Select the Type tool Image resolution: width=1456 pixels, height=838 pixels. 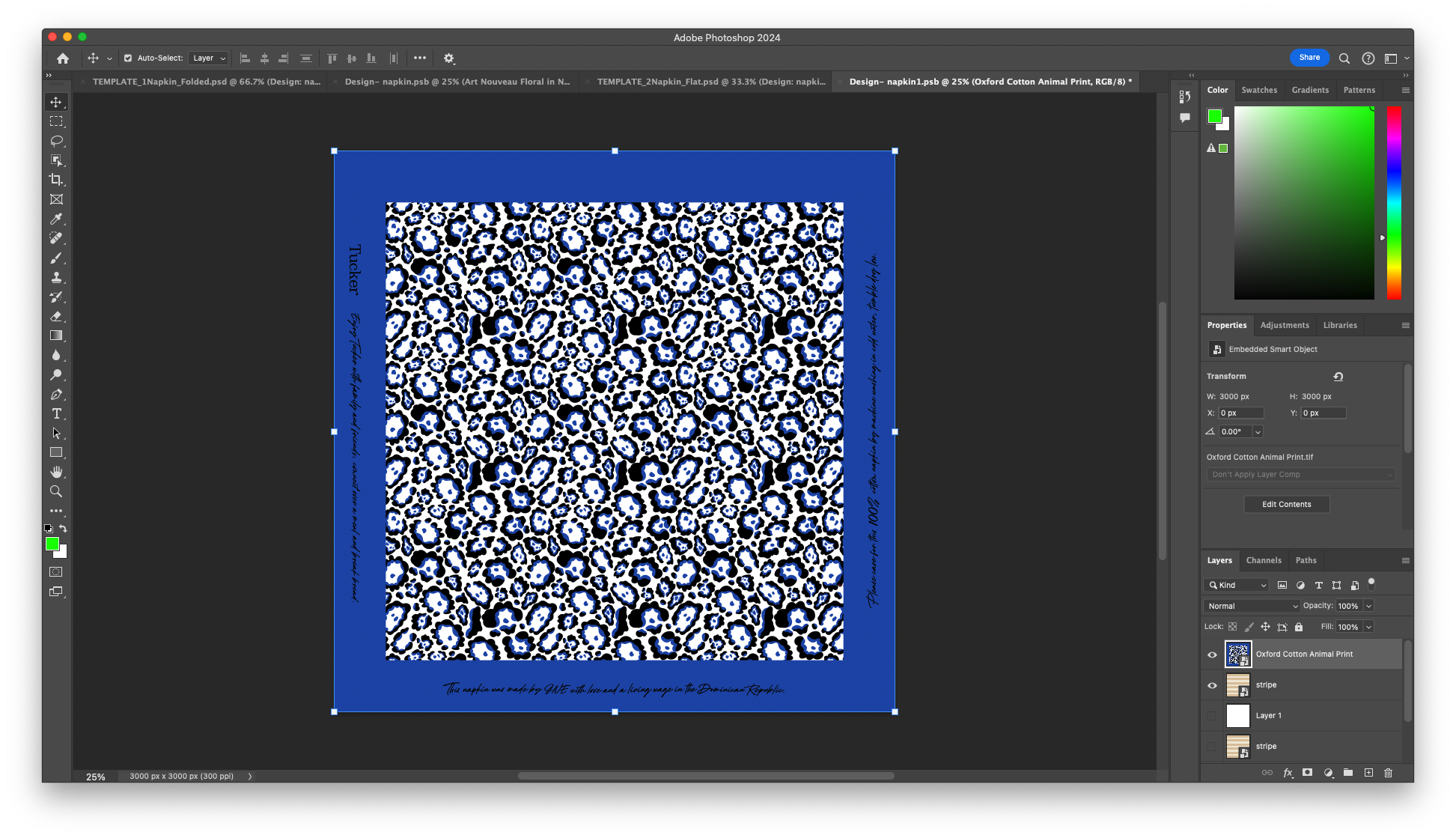click(57, 413)
